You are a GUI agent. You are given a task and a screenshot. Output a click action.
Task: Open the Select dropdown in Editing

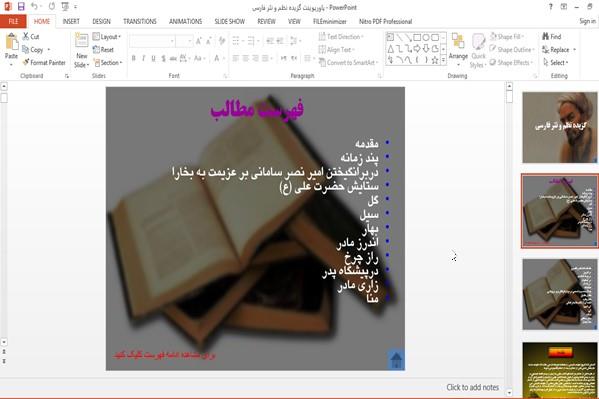[556, 62]
